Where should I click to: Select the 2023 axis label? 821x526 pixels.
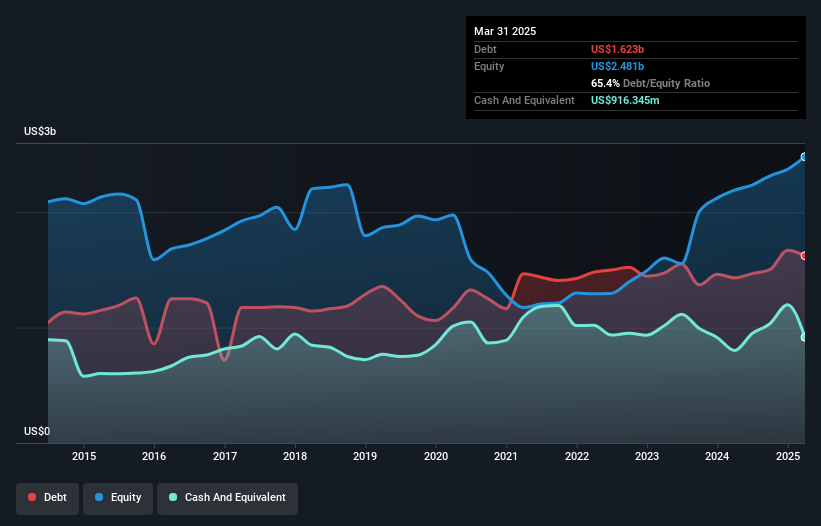(647, 456)
